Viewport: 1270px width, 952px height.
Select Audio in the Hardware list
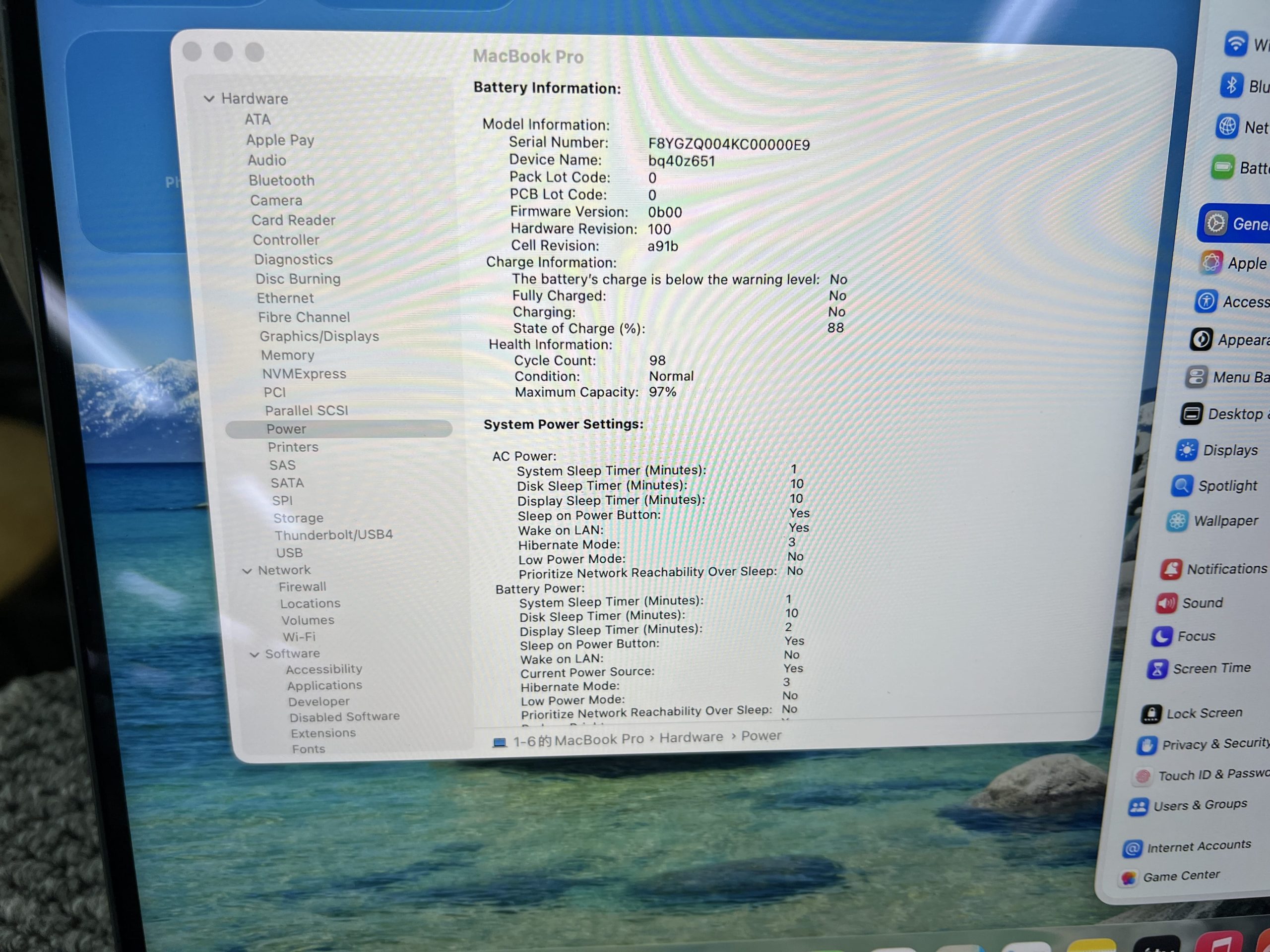point(267,160)
